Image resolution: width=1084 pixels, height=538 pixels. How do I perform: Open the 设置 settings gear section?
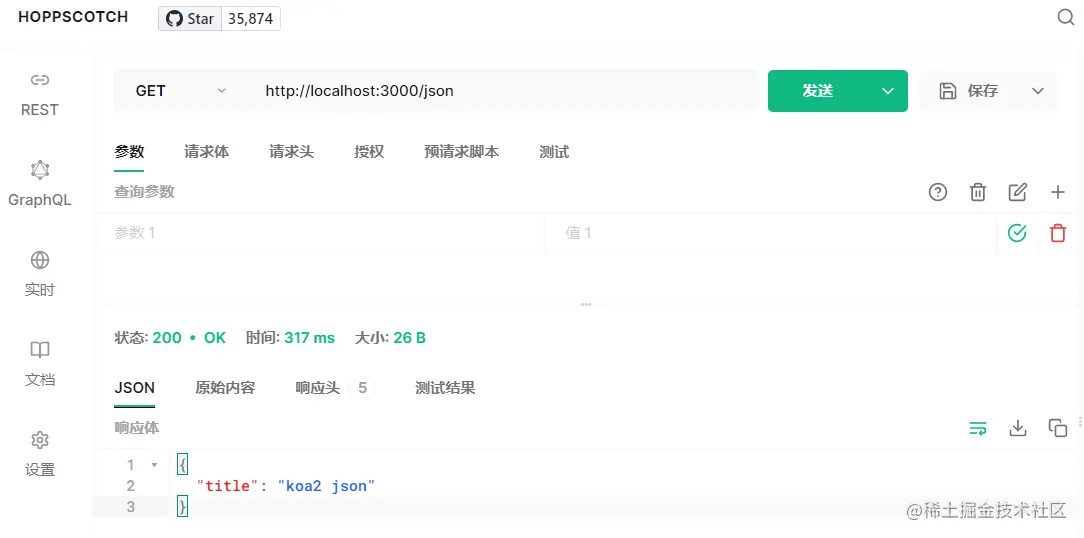pyautogui.click(x=39, y=454)
